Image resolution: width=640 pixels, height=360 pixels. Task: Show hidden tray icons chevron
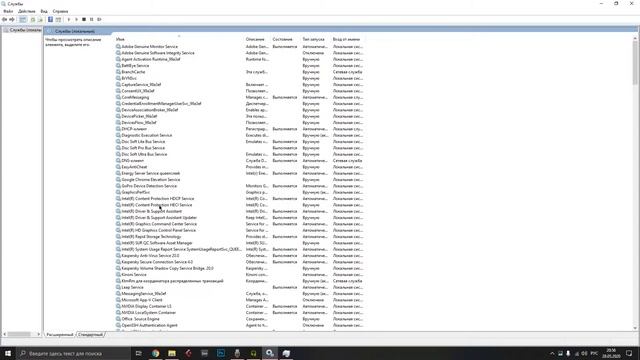(x=552, y=353)
